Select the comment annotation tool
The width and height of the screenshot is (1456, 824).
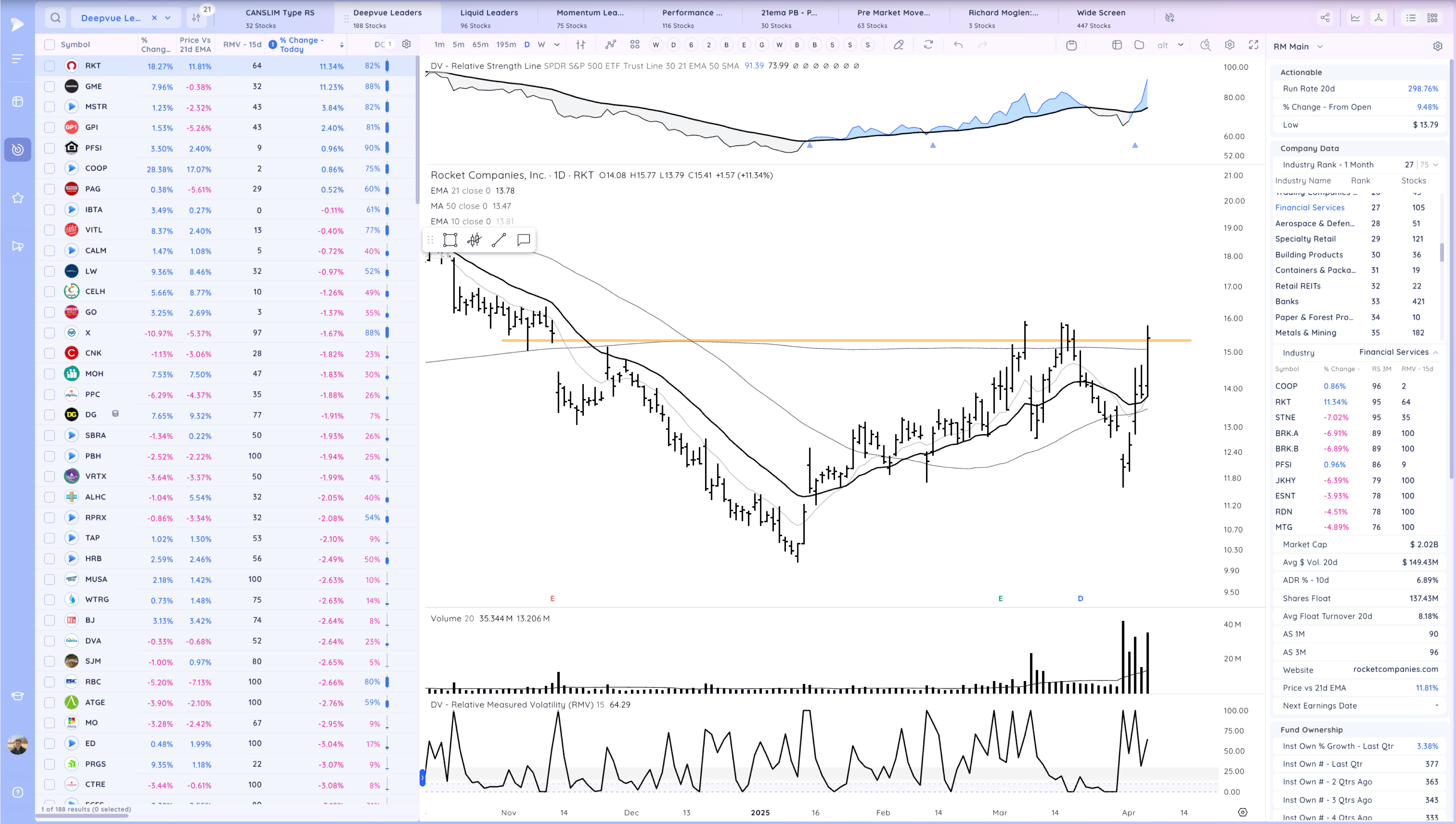[x=523, y=240]
